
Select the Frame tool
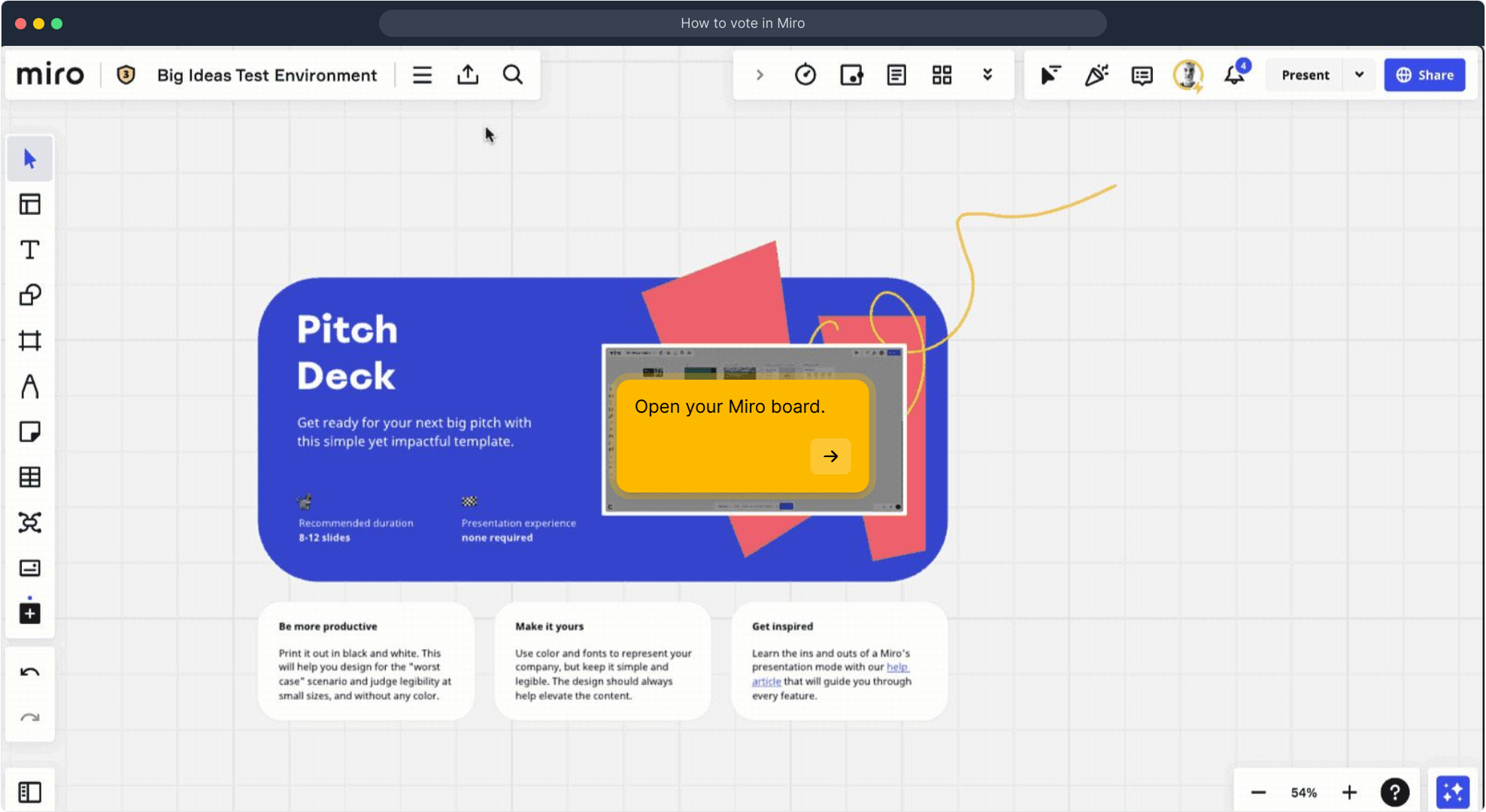click(30, 341)
